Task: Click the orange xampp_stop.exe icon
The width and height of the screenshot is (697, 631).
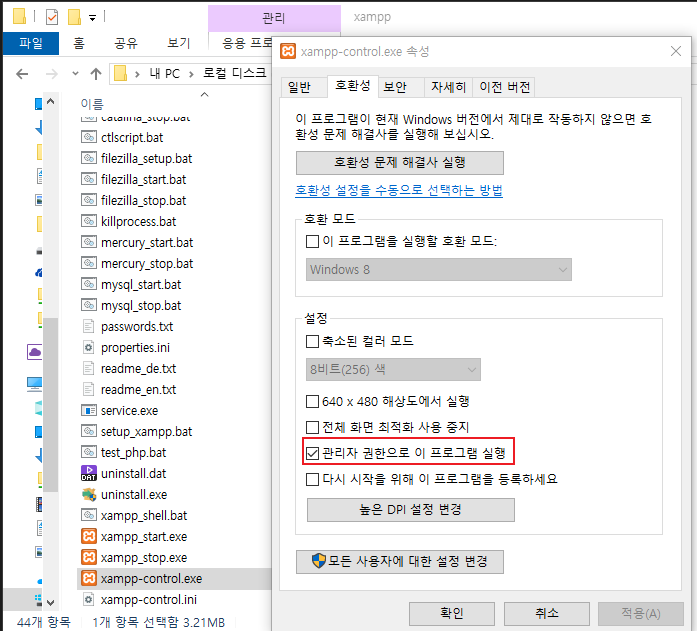Action: (89, 557)
